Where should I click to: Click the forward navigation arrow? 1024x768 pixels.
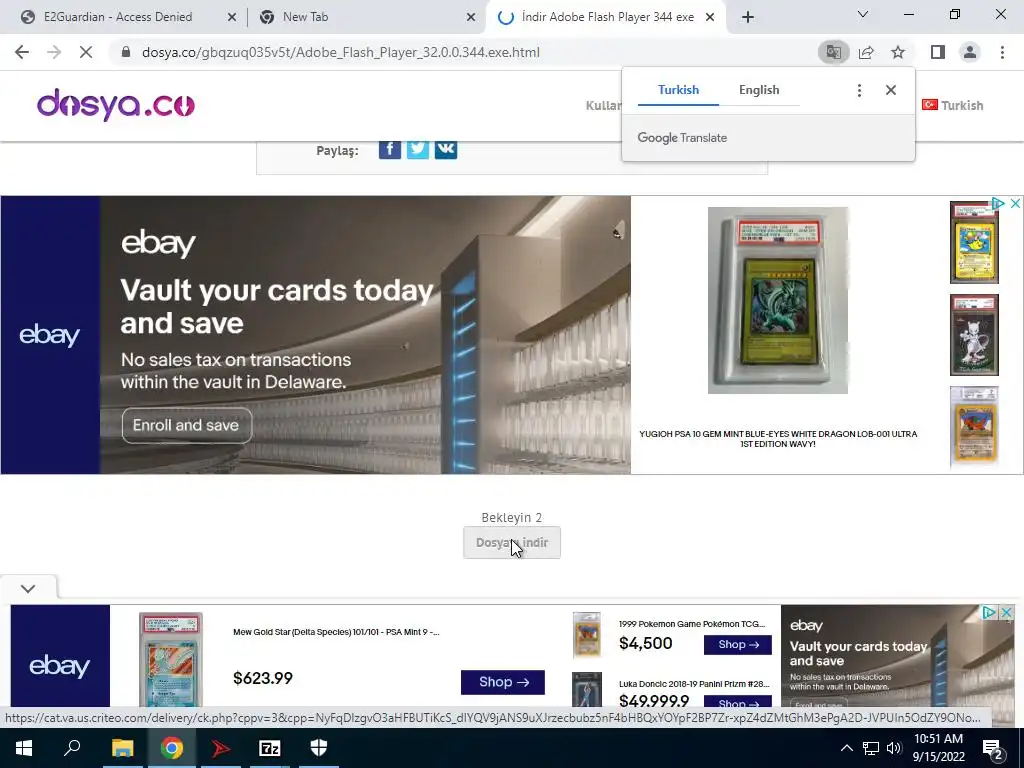pyautogui.click(x=54, y=52)
